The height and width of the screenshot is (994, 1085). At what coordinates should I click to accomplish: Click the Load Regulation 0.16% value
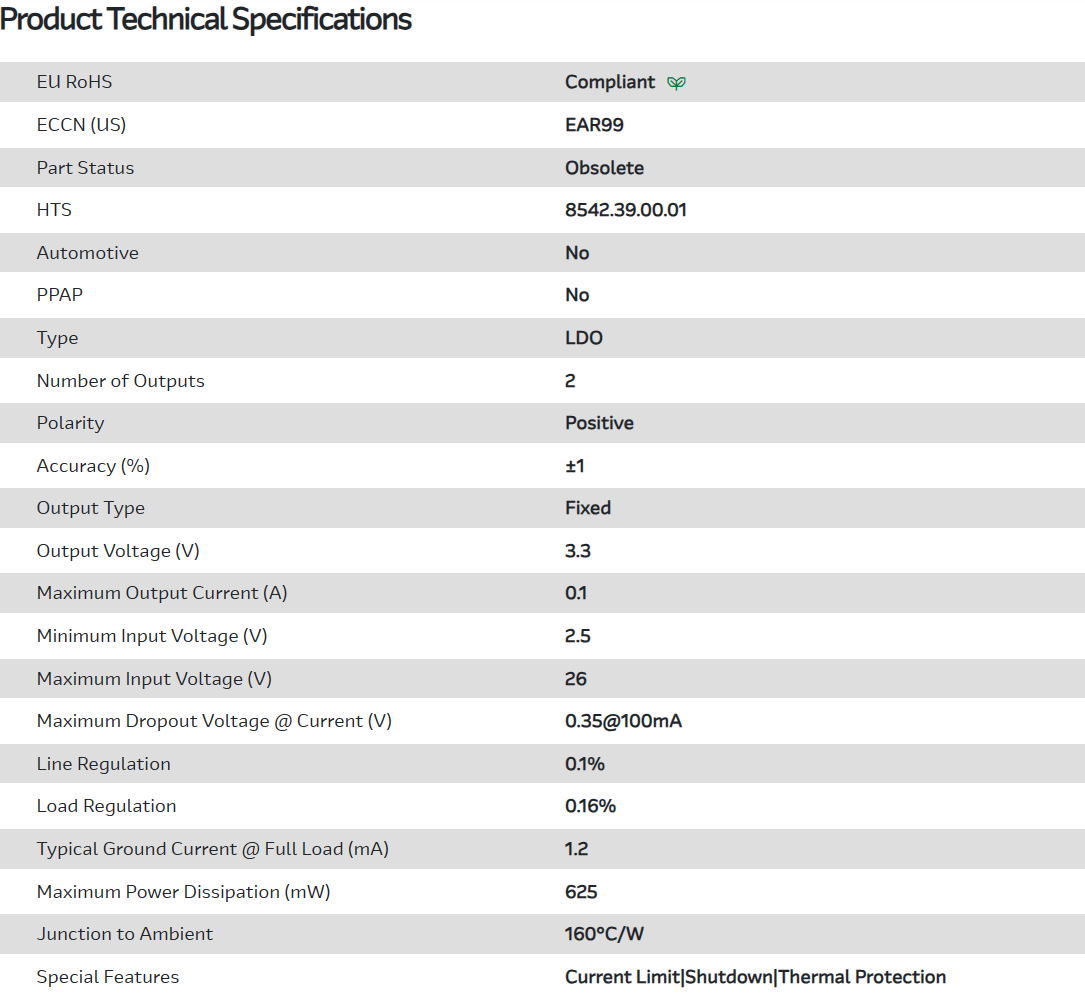coord(590,806)
